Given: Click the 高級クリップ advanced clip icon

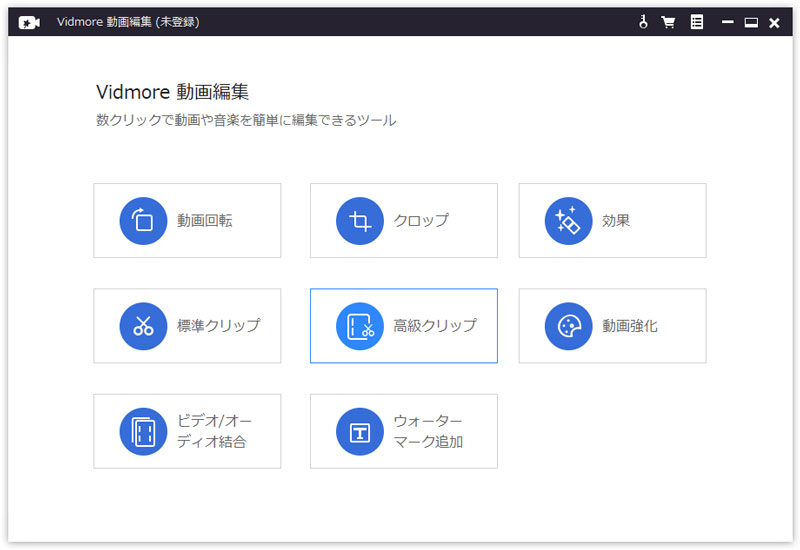Looking at the screenshot, I should pyautogui.click(x=360, y=326).
